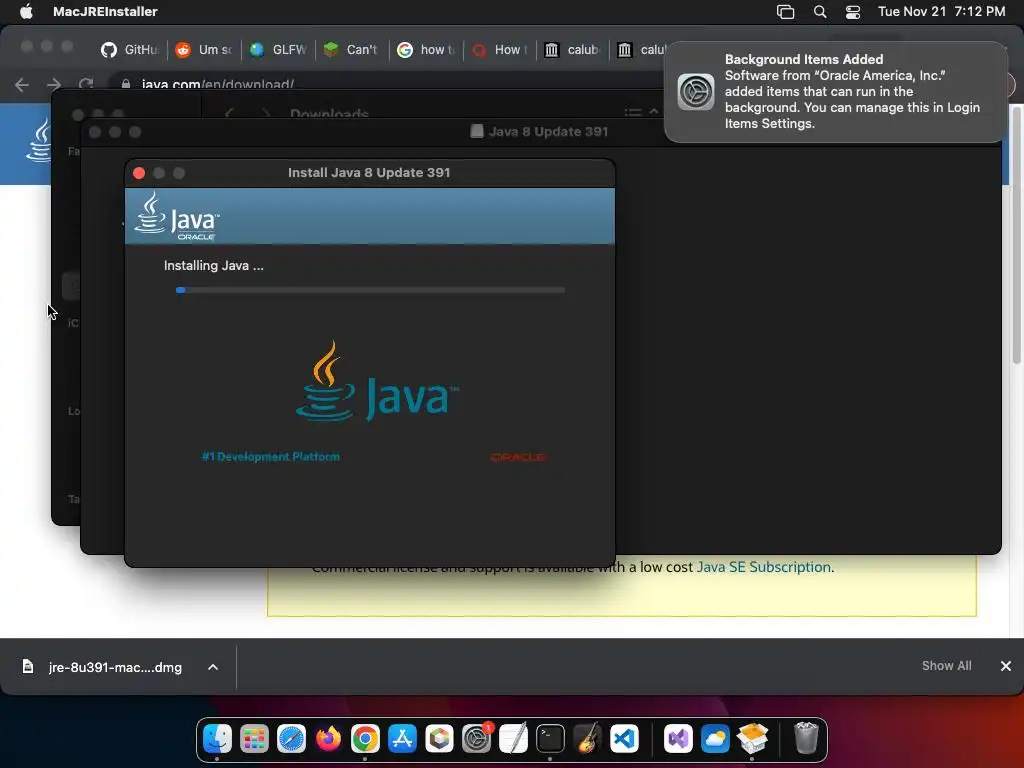The image size is (1024, 768).
Task: Click the java.com address bar
Action: point(385,84)
